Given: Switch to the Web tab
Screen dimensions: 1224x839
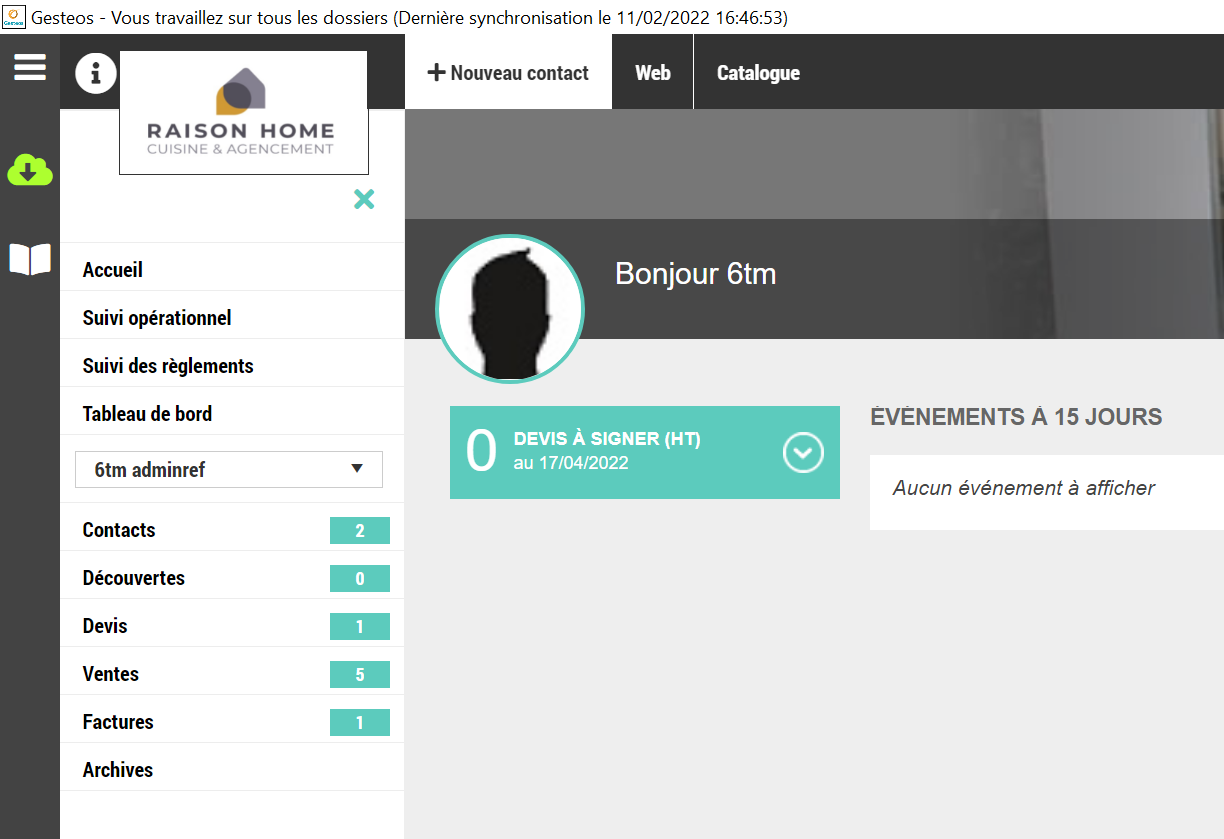Looking at the screenshot, I should pos(653,73).
